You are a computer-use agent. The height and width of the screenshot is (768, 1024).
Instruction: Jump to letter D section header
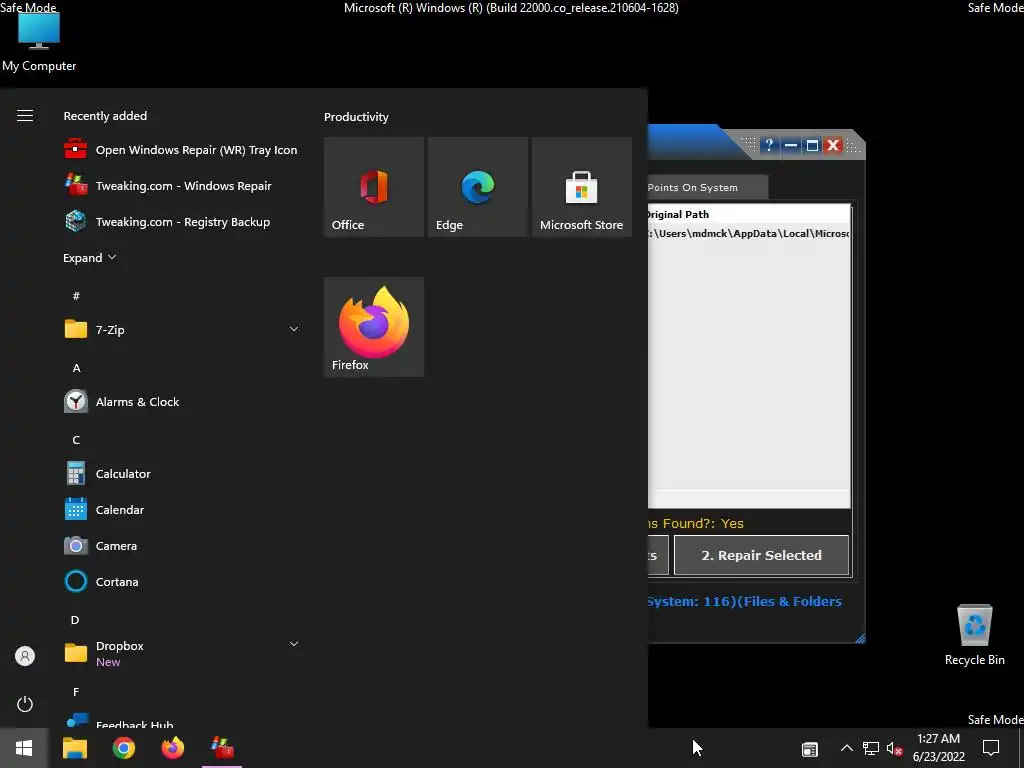click(x=75, y=620)
